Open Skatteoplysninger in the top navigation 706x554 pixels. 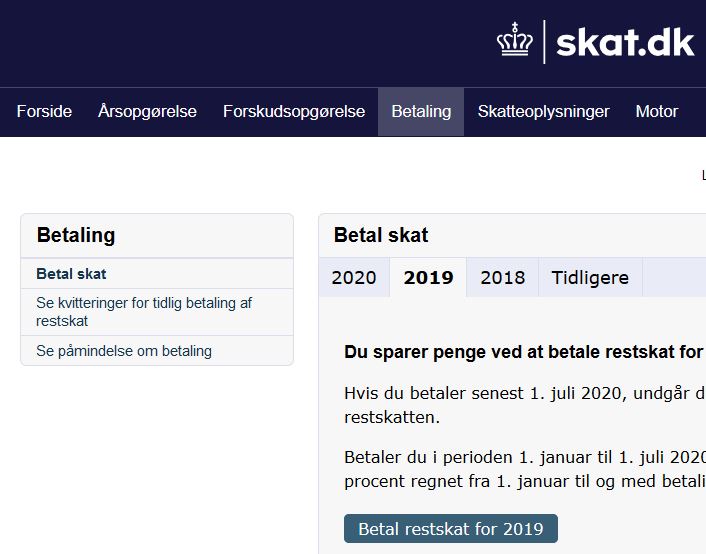[543, 112]
